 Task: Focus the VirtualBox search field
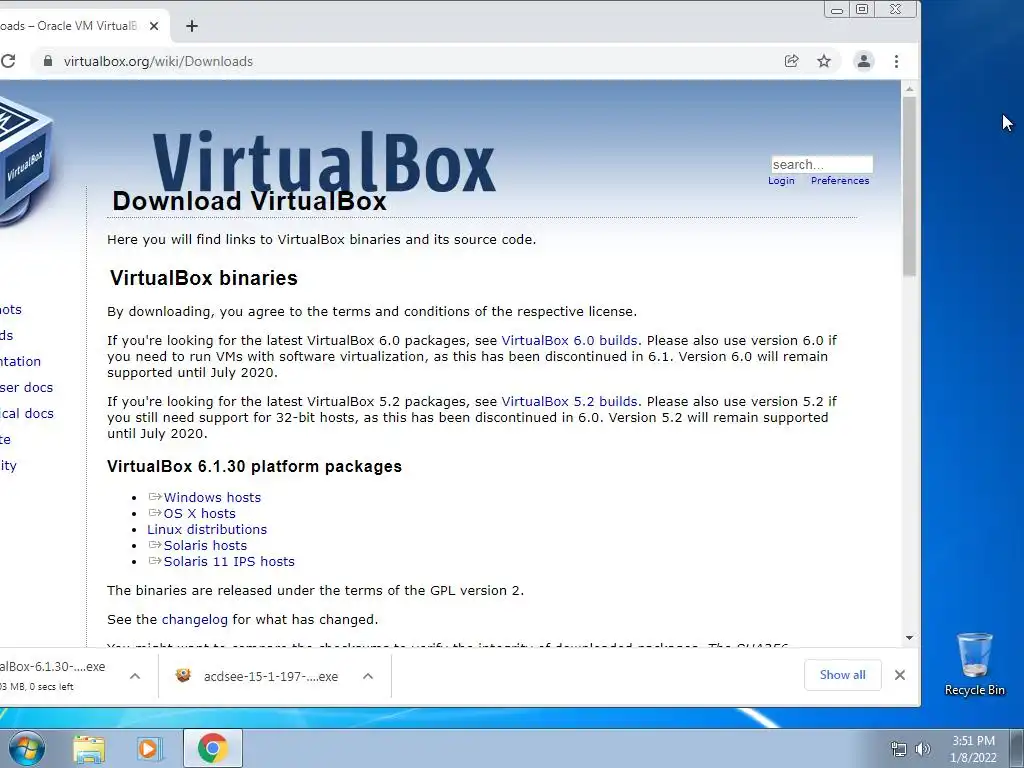click(x=822, y=164)
